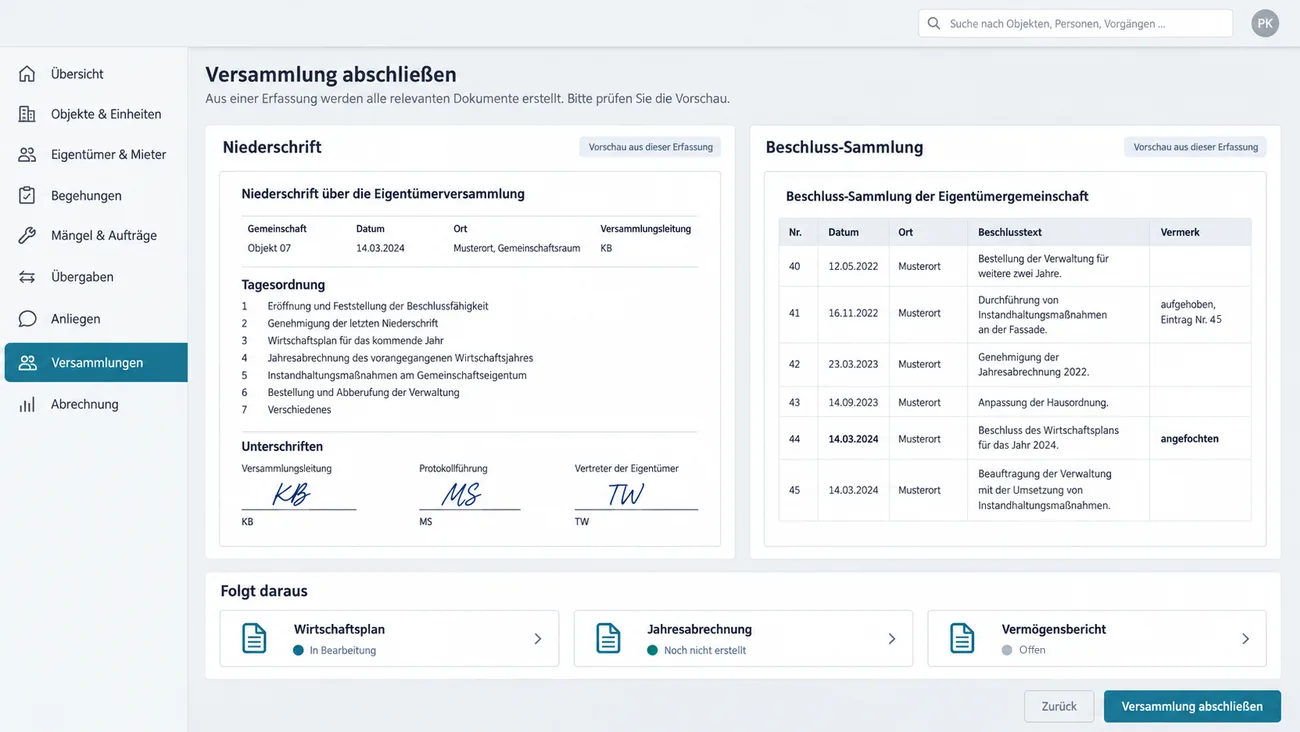Expand the Vermögensbericht card chevron

point(1246,638)
